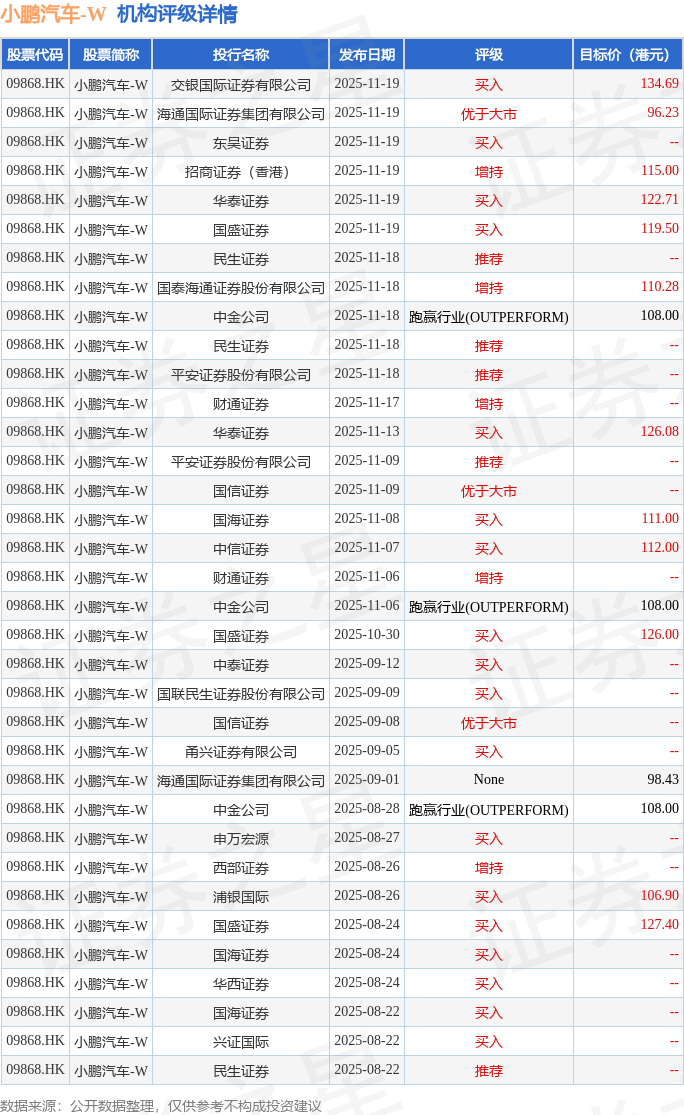
Task: Click the target price 127.40
Action: pos(659,925)
